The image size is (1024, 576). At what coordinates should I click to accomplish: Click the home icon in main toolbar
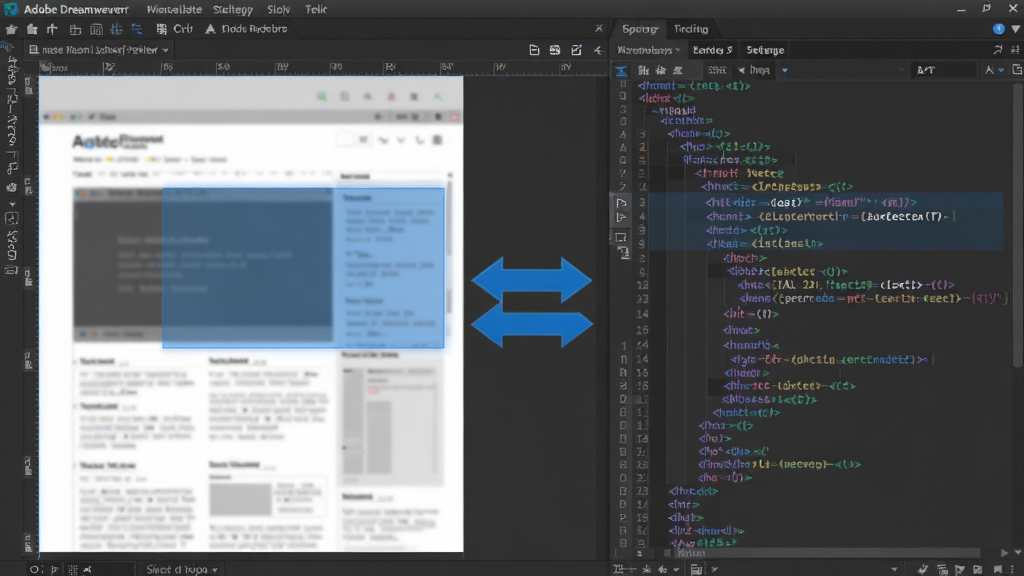click(11, 29)
